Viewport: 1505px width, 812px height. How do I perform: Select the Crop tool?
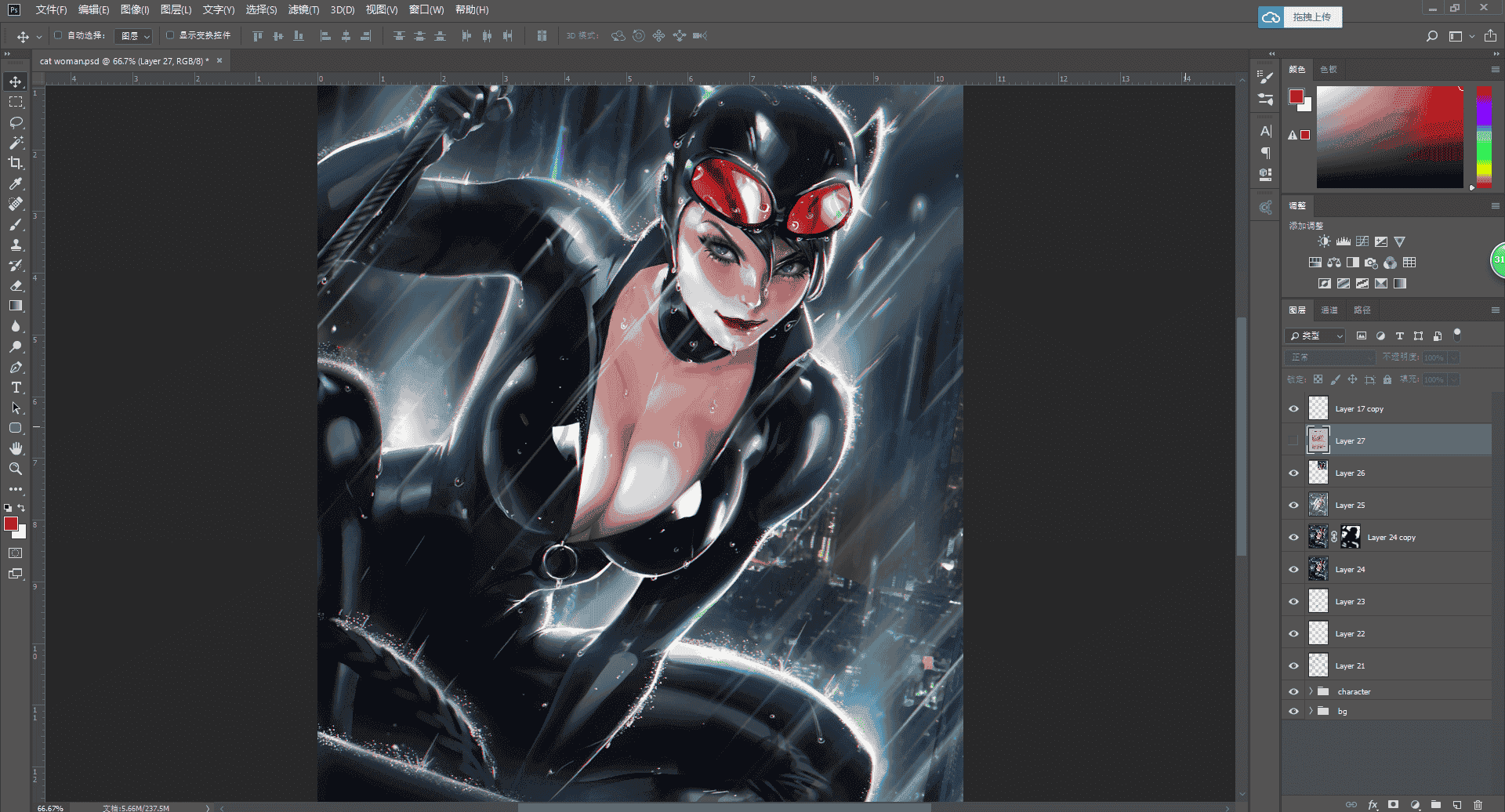tap(16, 163)
